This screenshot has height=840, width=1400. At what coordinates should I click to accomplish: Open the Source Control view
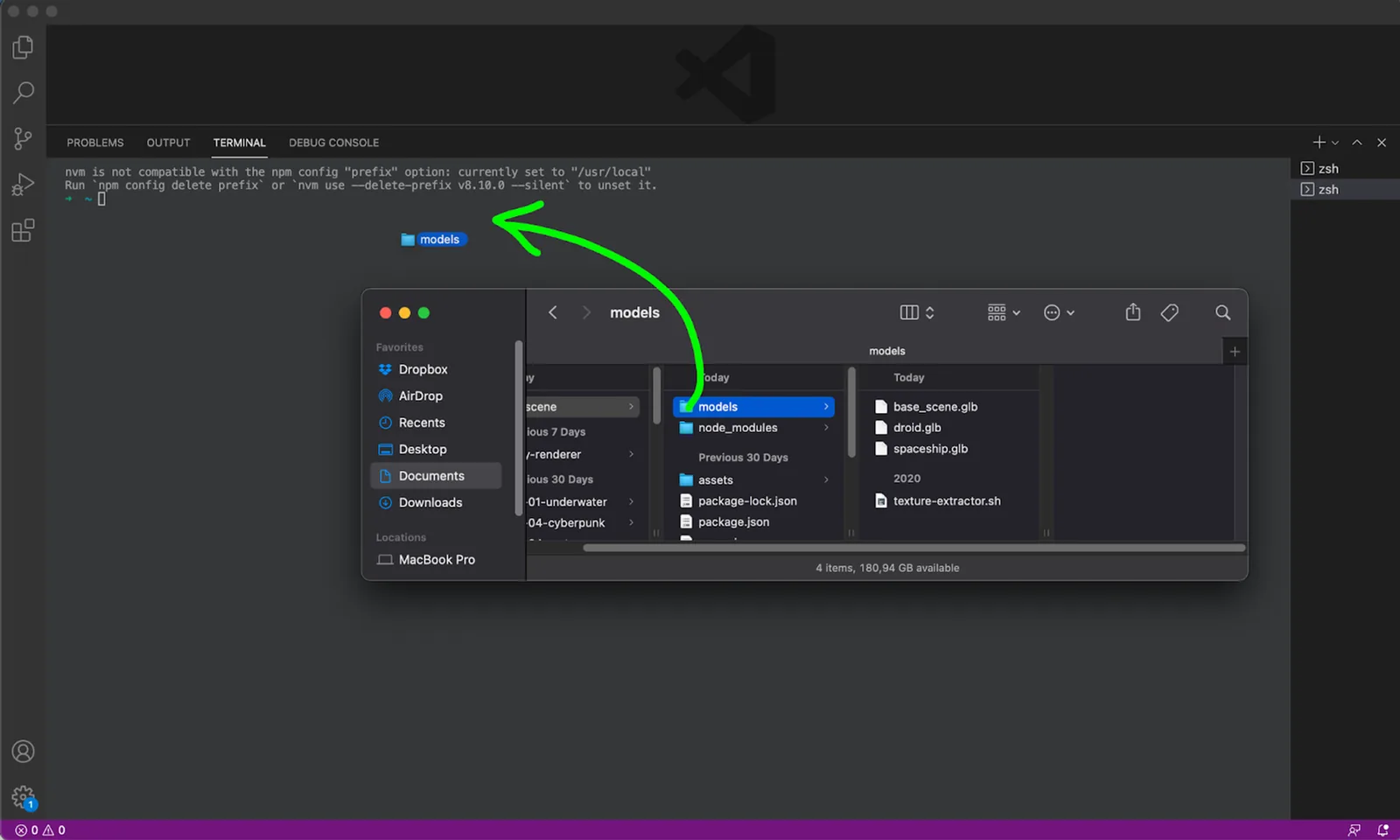click(x=24, y=138)
